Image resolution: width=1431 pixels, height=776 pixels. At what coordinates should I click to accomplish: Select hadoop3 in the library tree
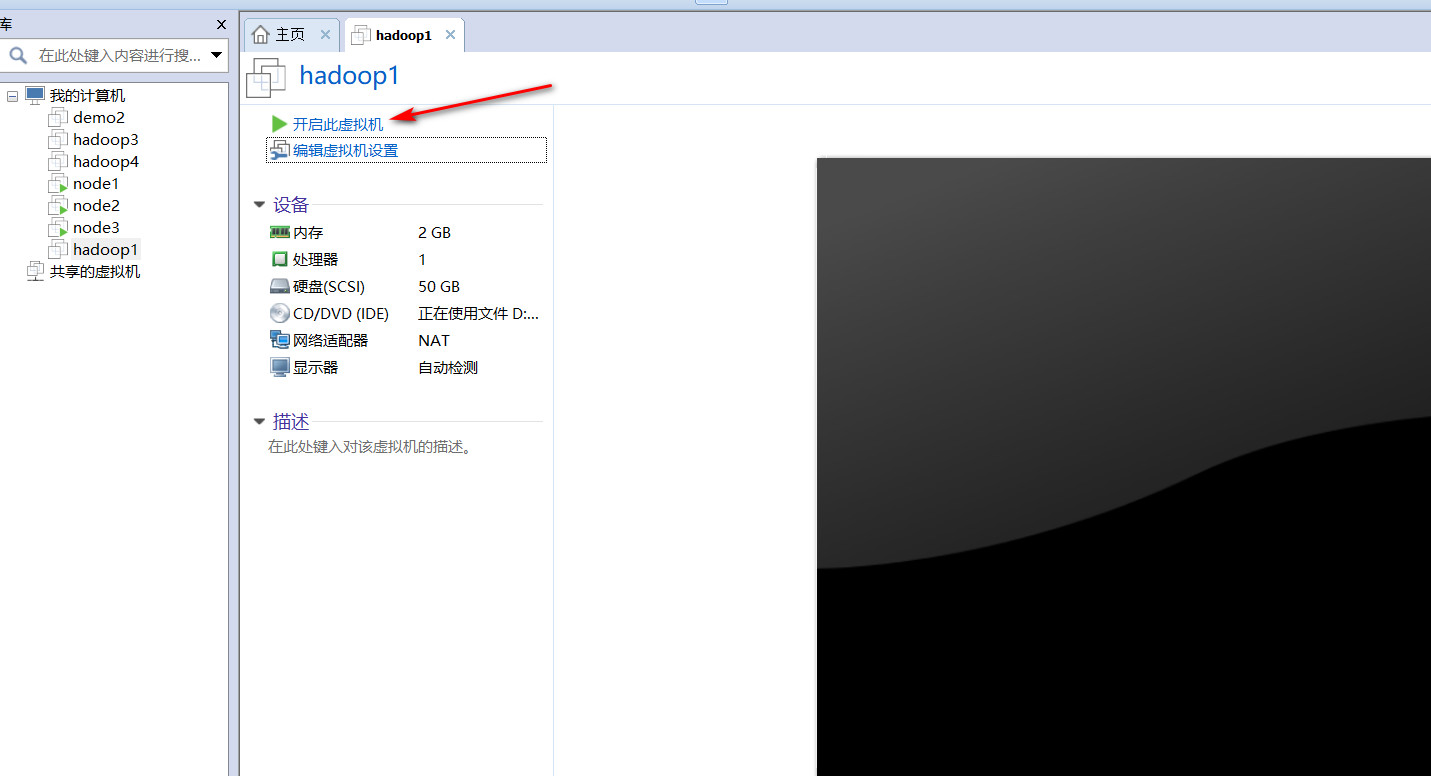(106, 139)
